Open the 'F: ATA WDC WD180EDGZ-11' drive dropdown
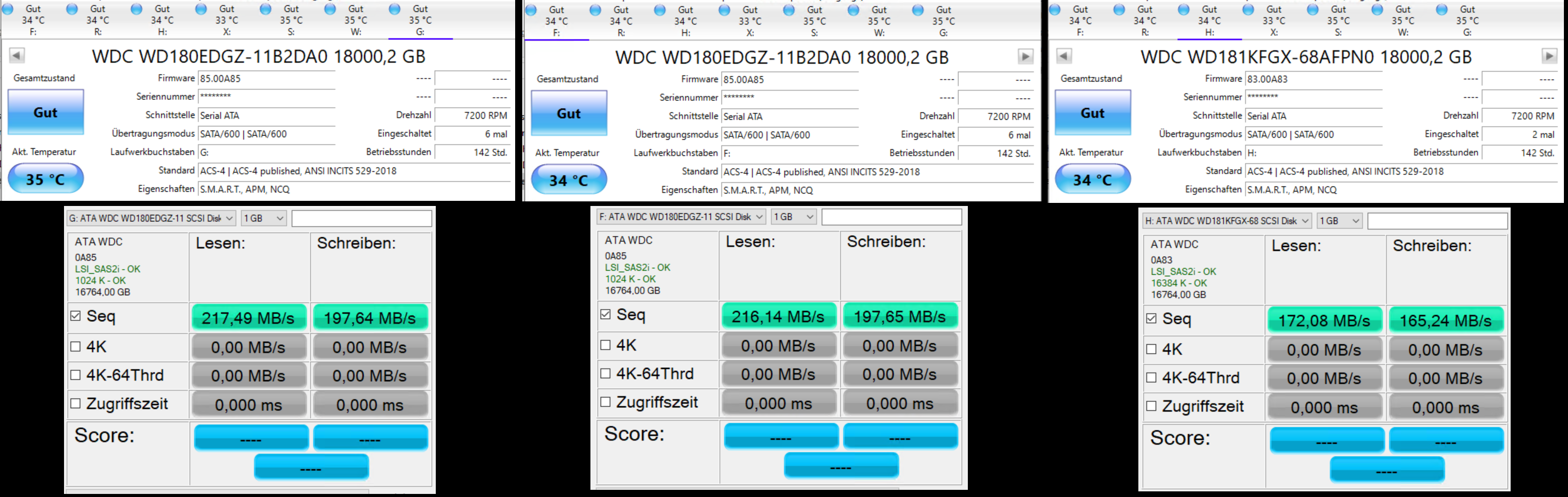This screenshot has height=497, width=1568. pyautogui.click(x=681, y=217)
